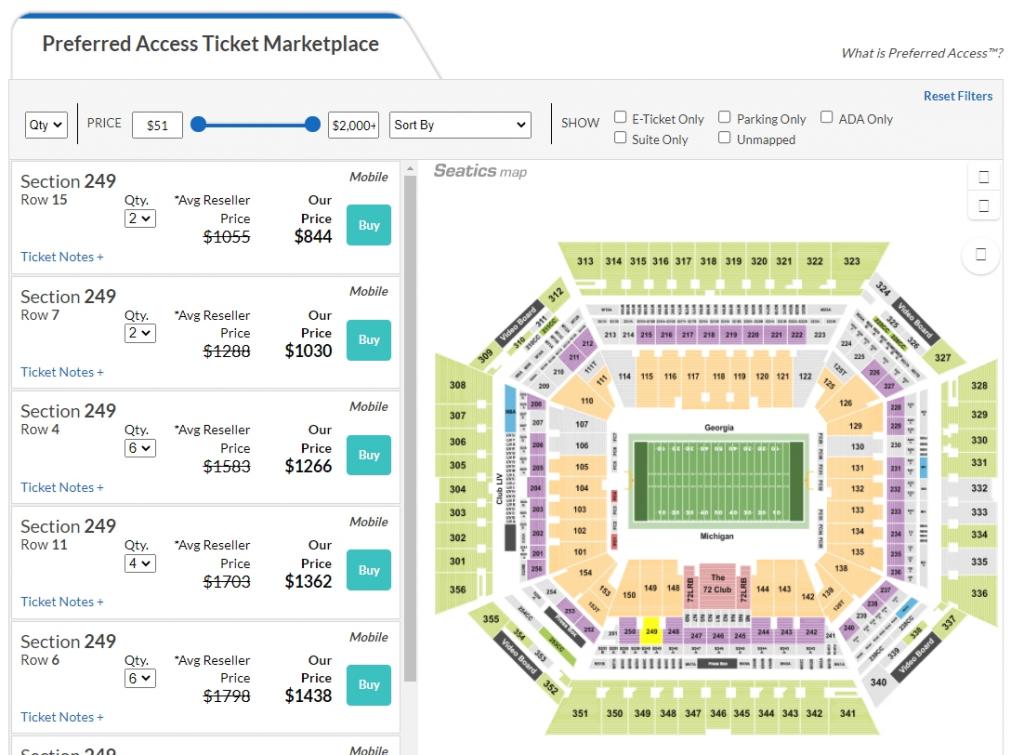Click the second map control icon below it
This screenshot has width=1024, height=755.
(984, 205)
